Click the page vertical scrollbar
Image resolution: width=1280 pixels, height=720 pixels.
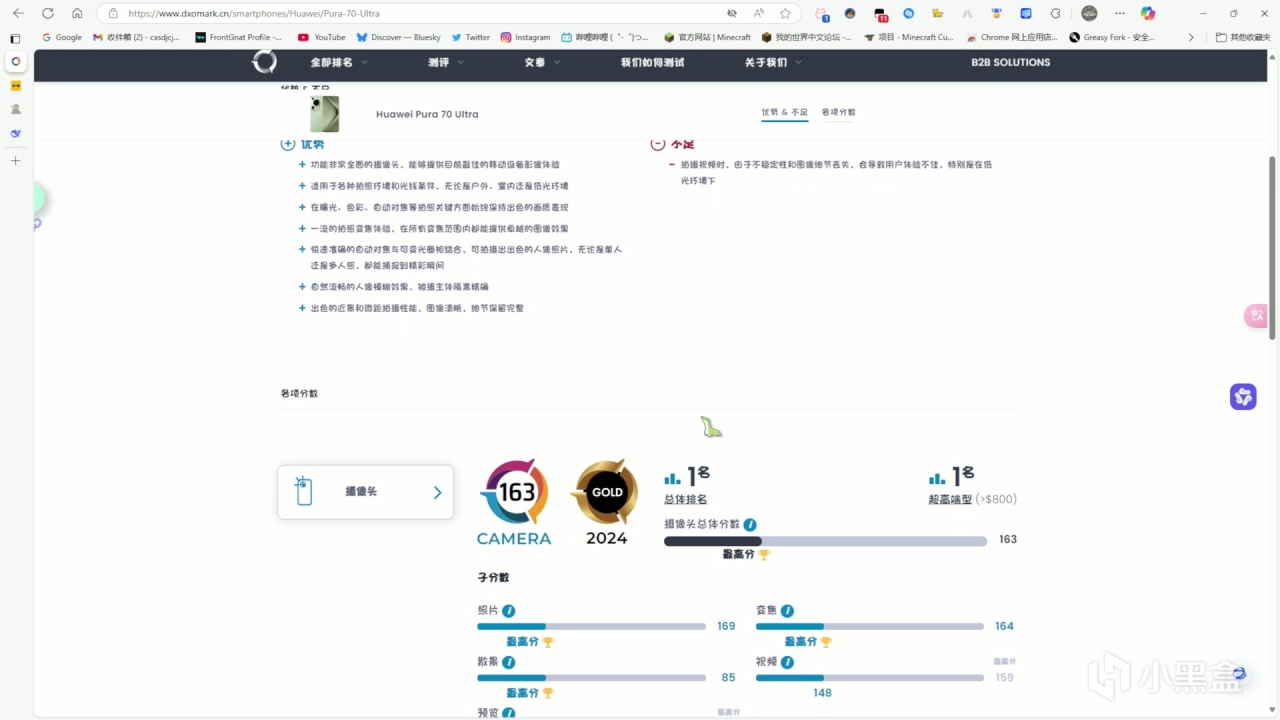tap(1272, 247)
